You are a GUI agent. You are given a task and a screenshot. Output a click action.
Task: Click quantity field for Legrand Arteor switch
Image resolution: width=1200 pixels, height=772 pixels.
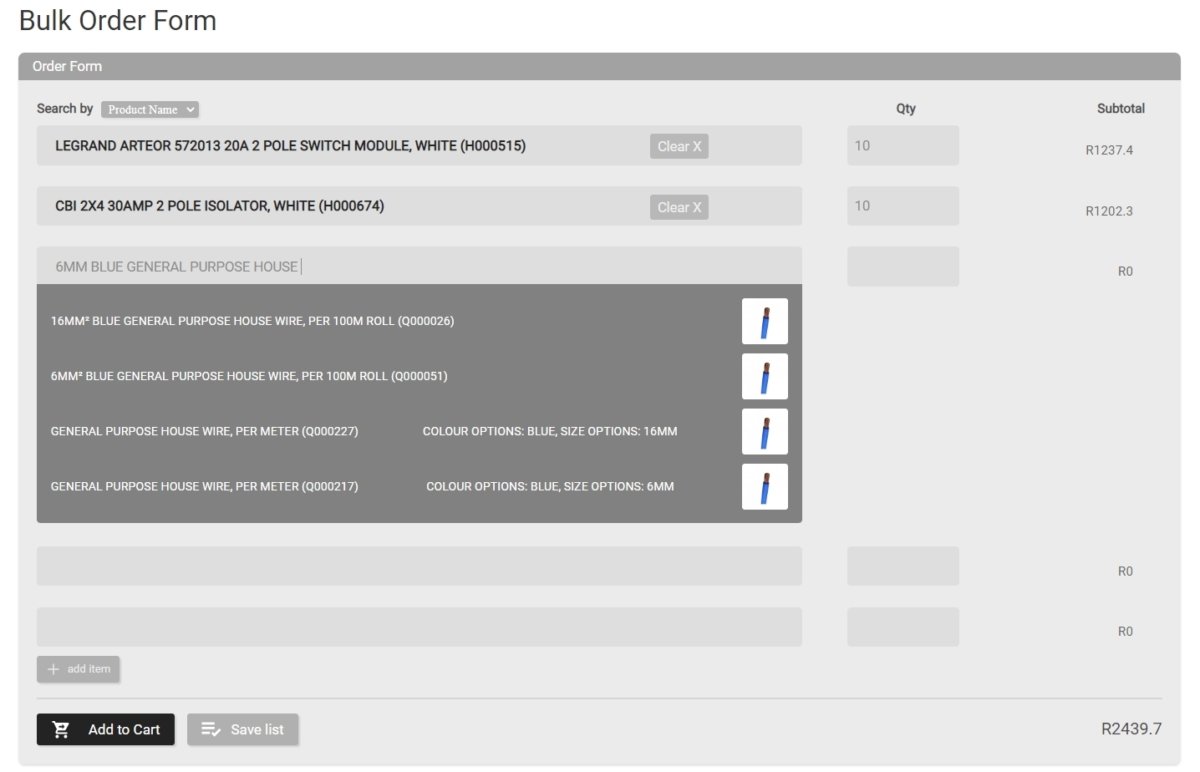point(902,146)
